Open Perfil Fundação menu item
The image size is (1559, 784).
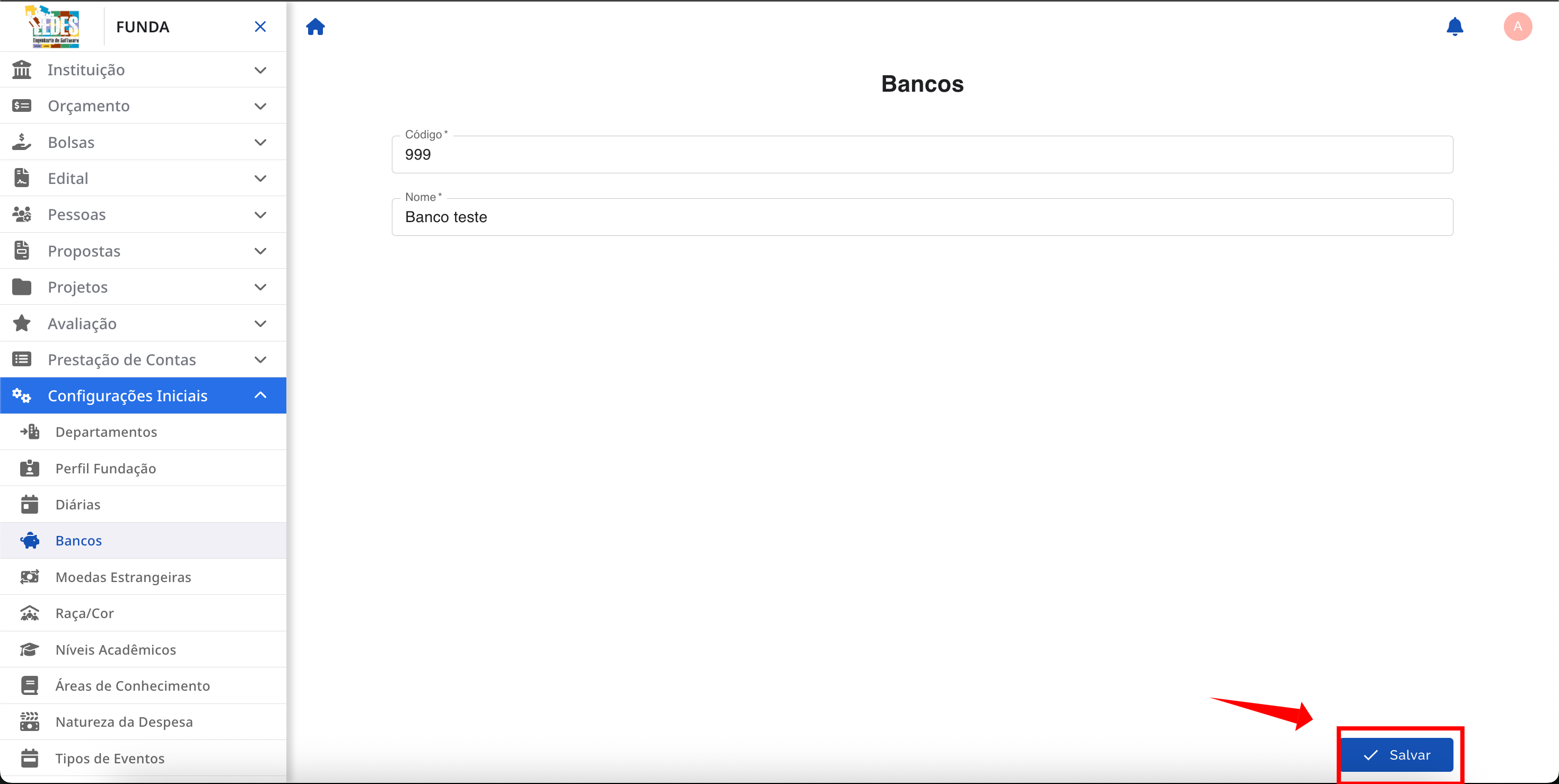click(x=106, y=468)
